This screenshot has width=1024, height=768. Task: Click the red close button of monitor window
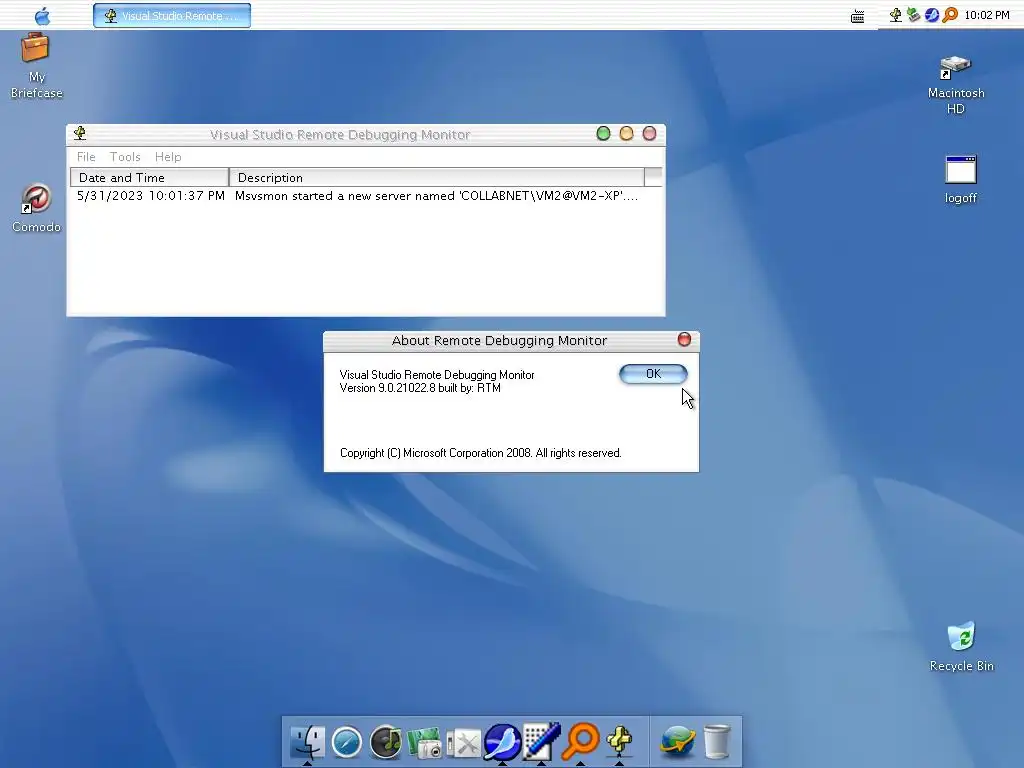649,134
